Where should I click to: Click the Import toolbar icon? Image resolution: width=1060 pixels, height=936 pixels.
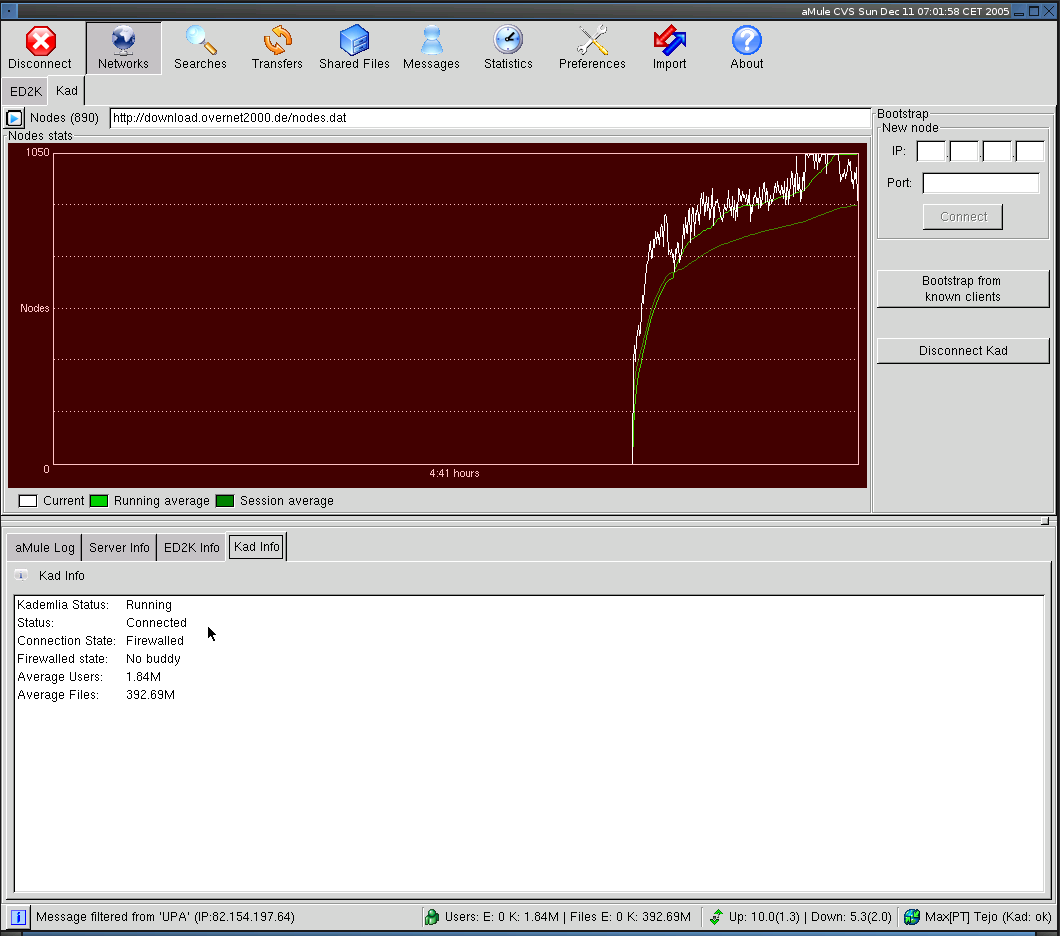[669, 48]
